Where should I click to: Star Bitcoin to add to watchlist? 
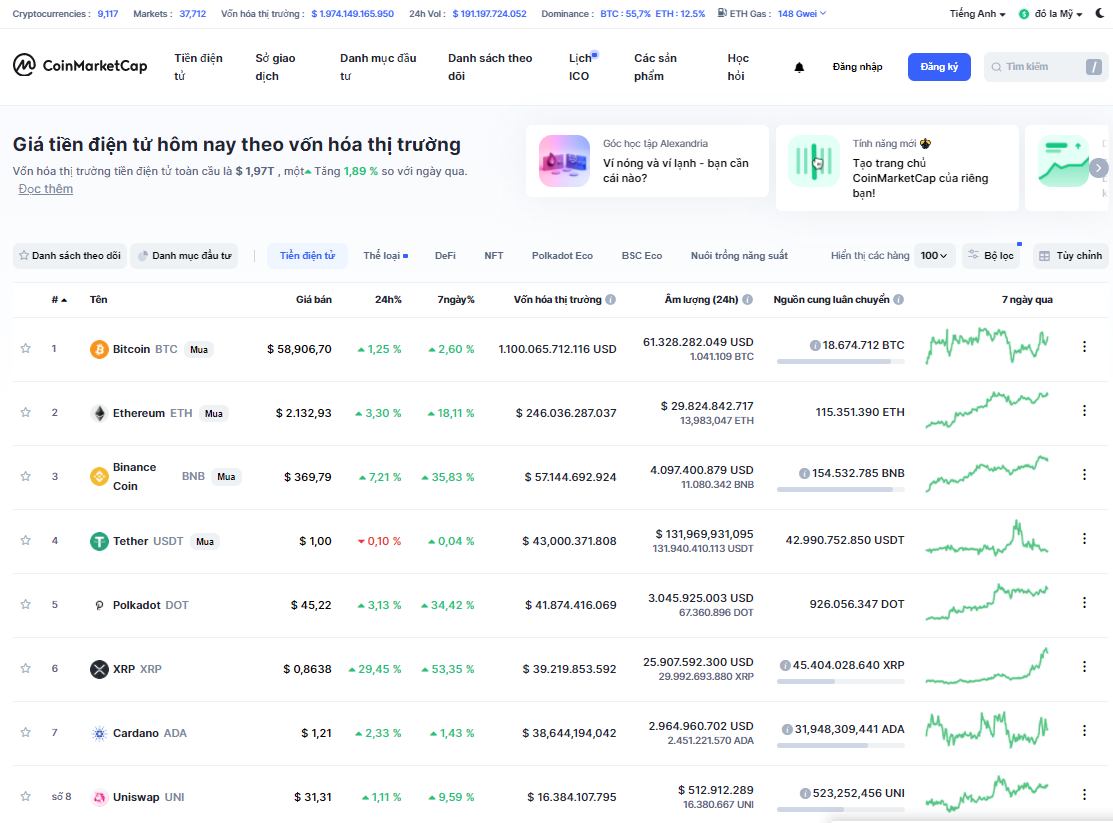tap(26, 348)
